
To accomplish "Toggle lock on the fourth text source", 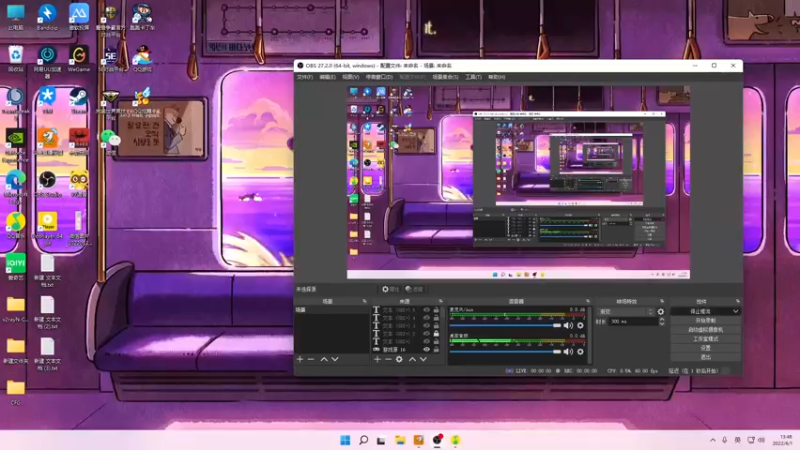I will 436,333.
